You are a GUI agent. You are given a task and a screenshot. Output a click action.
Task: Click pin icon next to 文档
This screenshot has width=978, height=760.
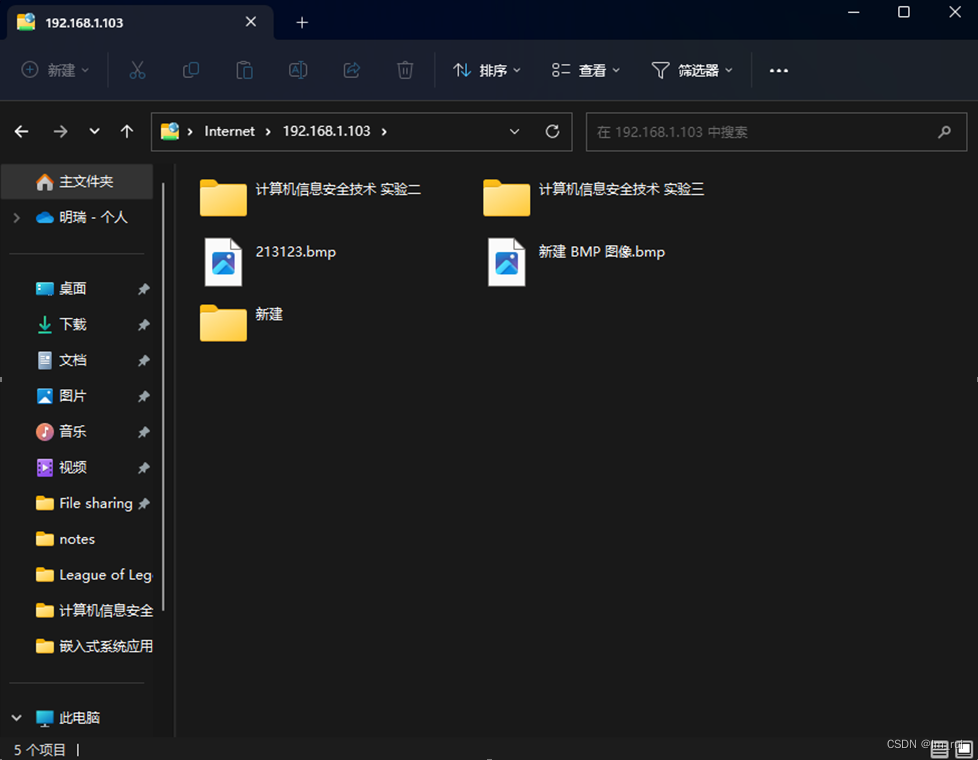click(144, 360)
